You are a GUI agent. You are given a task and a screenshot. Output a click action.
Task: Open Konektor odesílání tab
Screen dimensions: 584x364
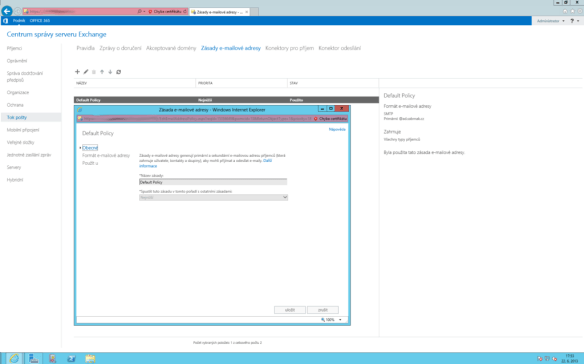[340, 48]
